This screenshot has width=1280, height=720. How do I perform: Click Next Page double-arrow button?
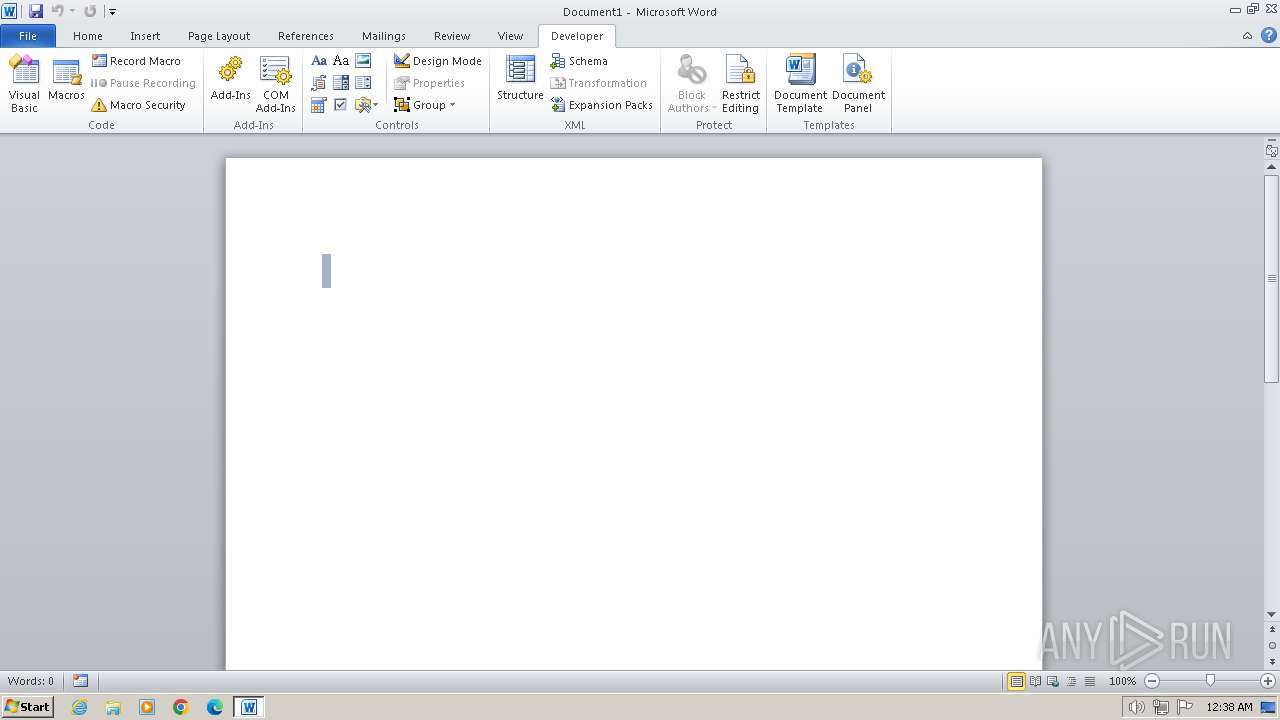(x=1271, y=661)
